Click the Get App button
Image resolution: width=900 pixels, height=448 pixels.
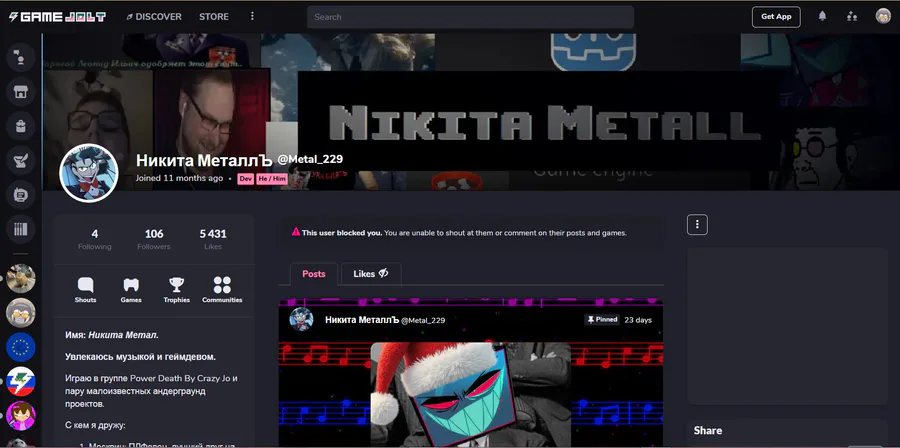[776, 17]
